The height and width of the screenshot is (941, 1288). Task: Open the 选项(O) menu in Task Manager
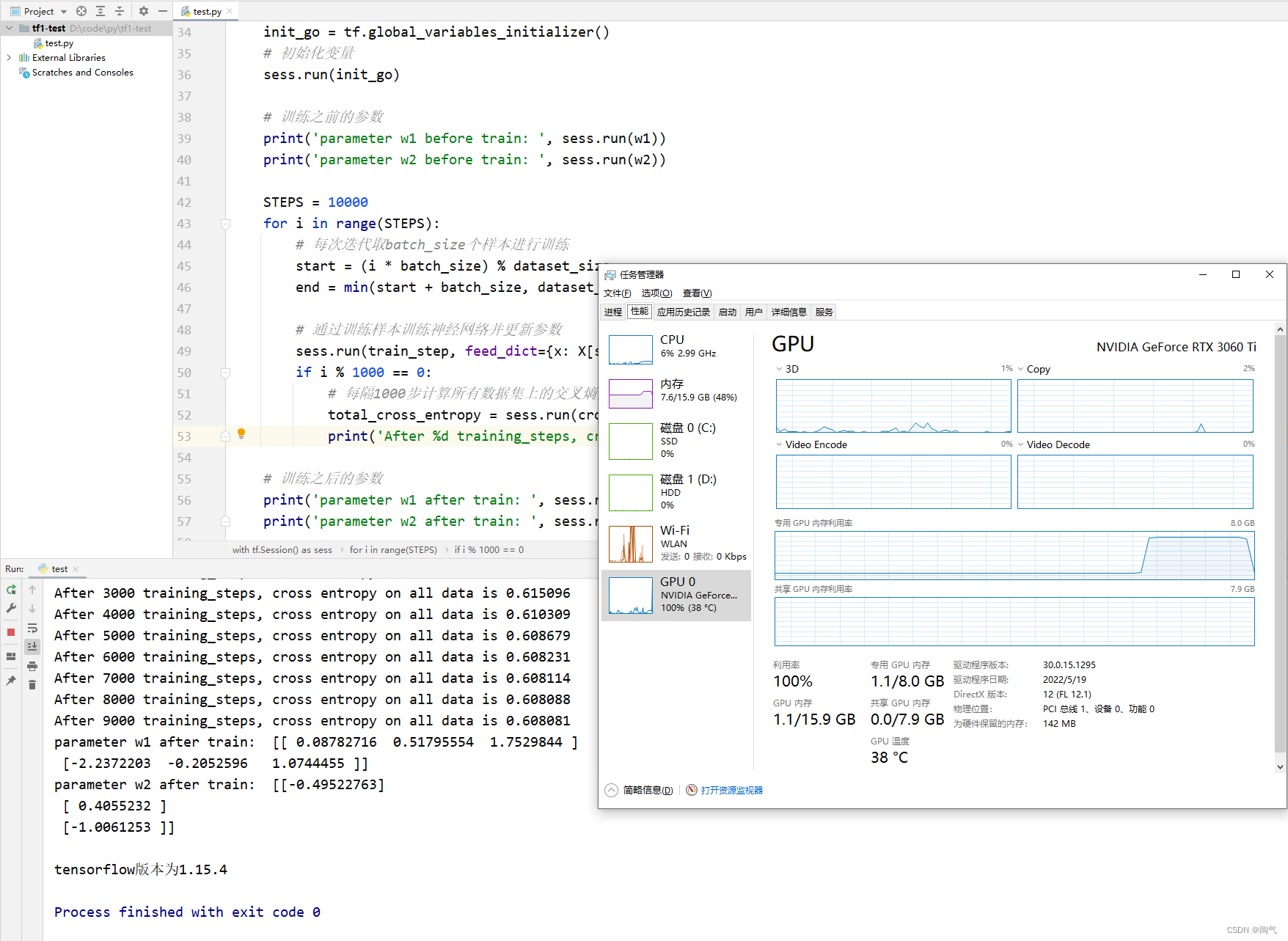656,293
